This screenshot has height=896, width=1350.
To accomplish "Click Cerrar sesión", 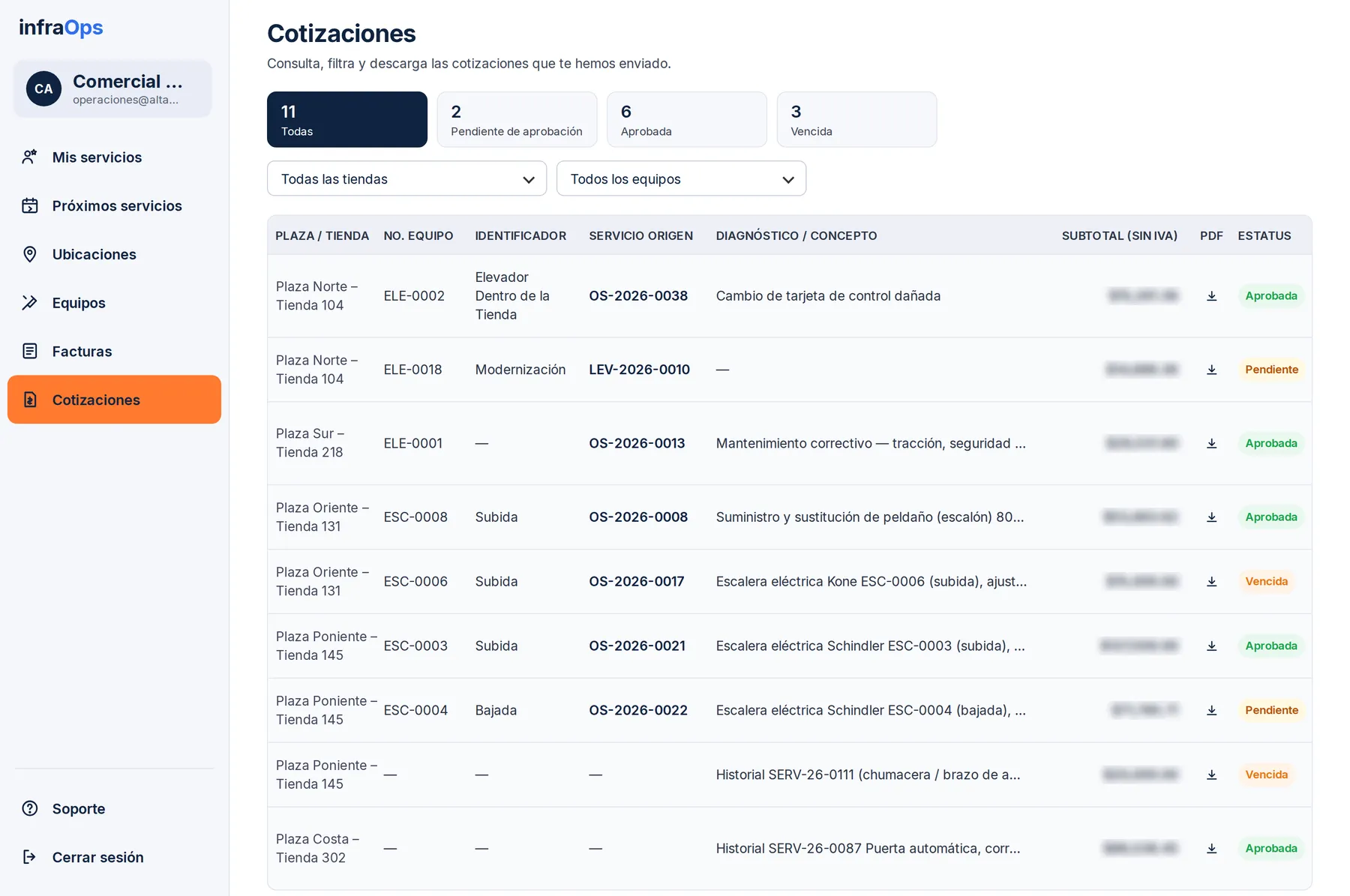I will tap(114, 857).
